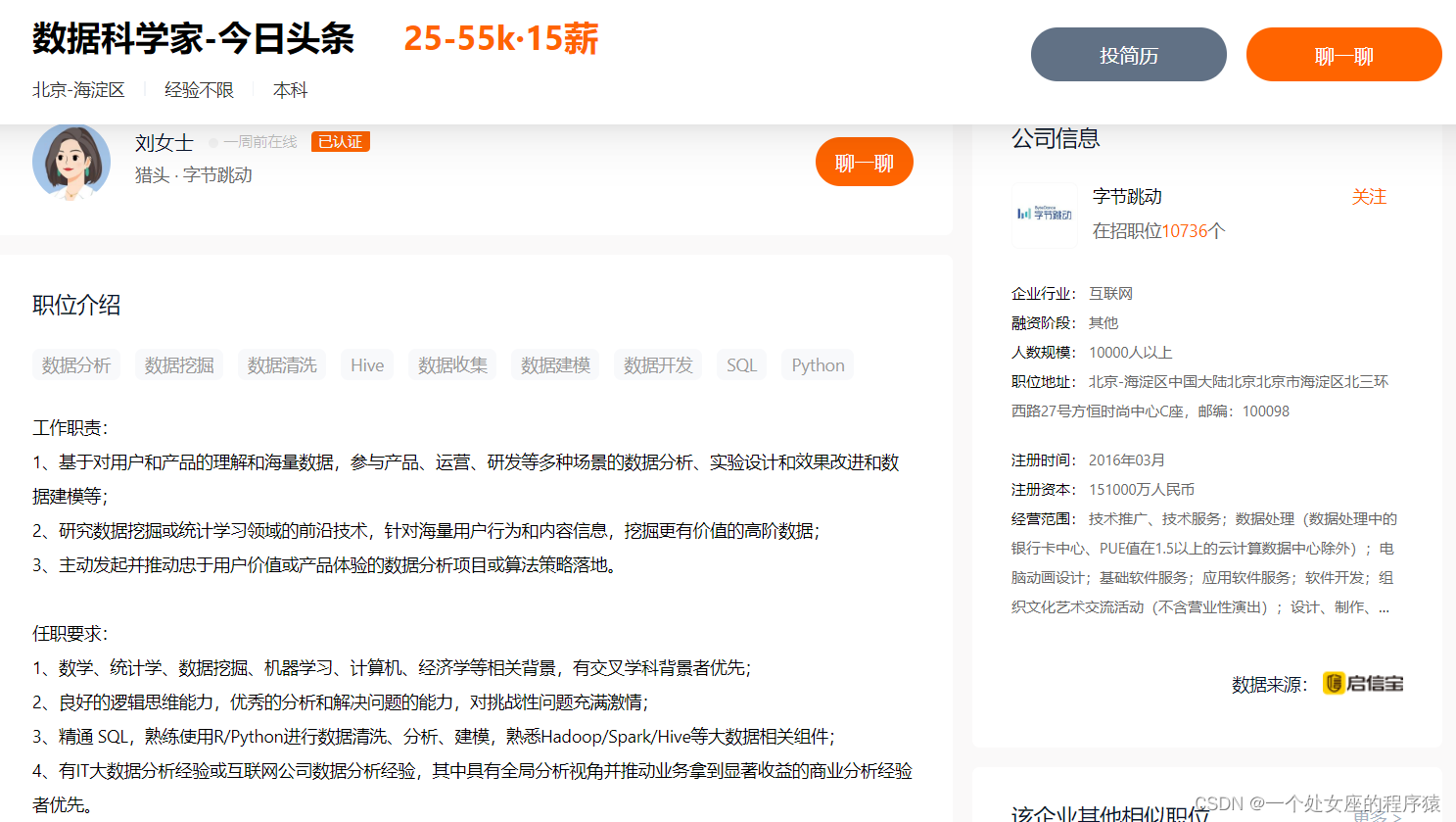The height and width of the screenshot is (822, 1456).
Task: Chat with recruiter 刘女士 via 聊一聊
Action: point(864,163)
